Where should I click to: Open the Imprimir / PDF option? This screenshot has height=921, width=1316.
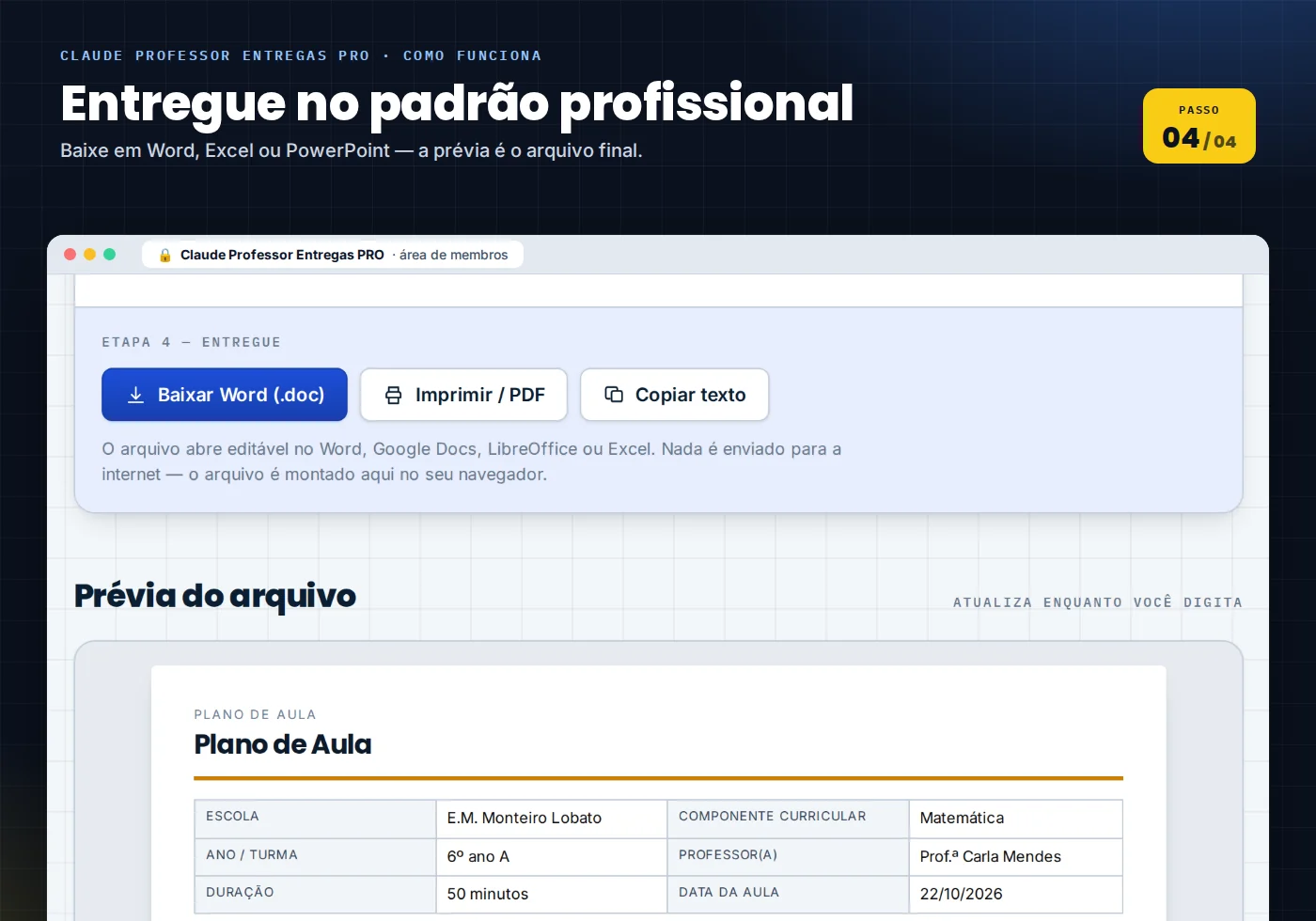click(463, 395)
